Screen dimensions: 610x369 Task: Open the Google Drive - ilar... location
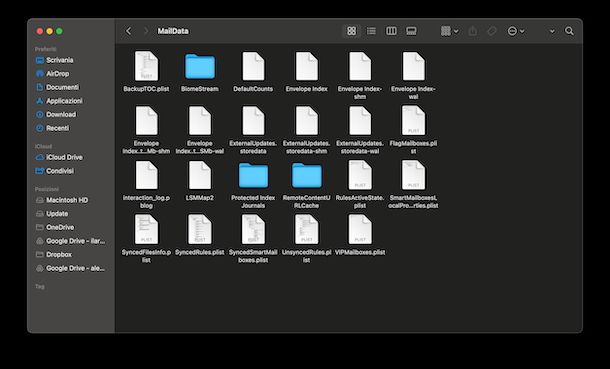pyautogui.click(x=71, y=241)
